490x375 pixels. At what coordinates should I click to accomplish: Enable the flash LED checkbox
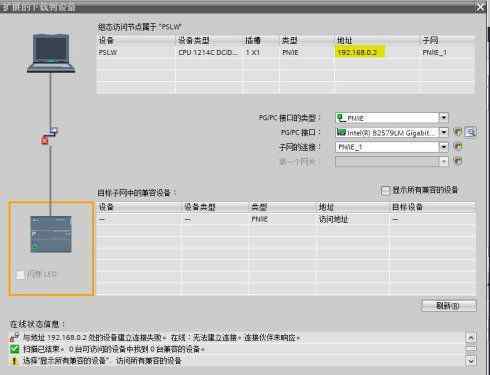coord(20,275)
